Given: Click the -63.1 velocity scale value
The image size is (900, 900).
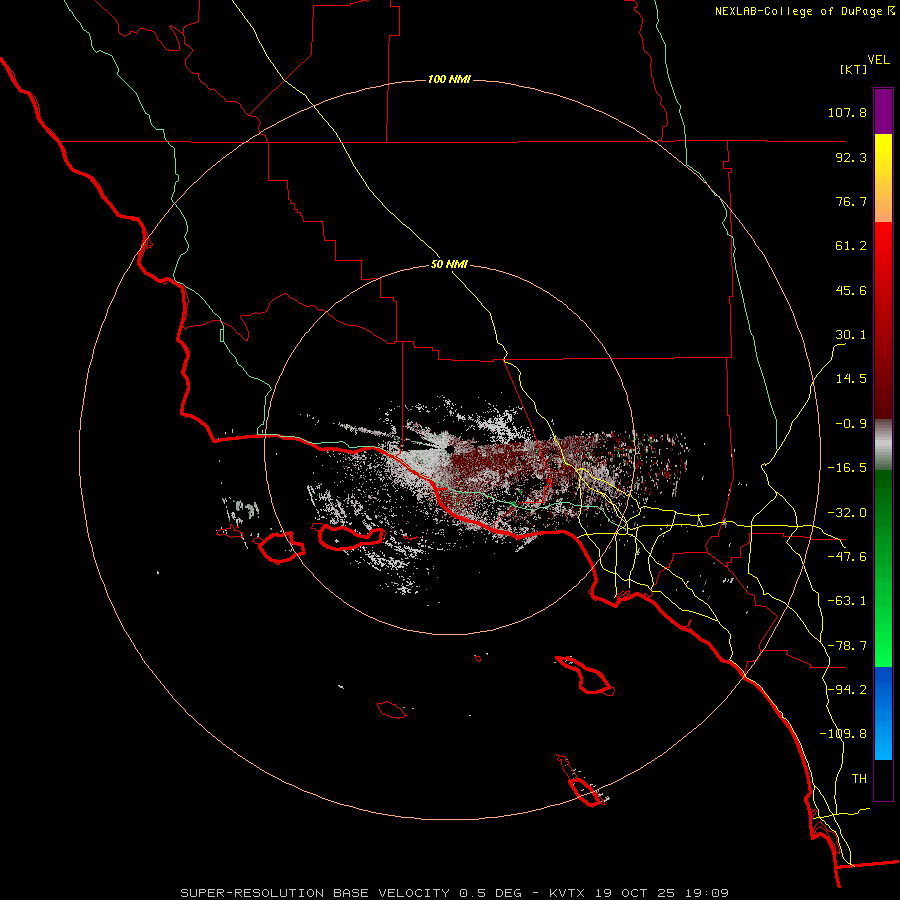Looking at the screenshot, I should 847,601.
